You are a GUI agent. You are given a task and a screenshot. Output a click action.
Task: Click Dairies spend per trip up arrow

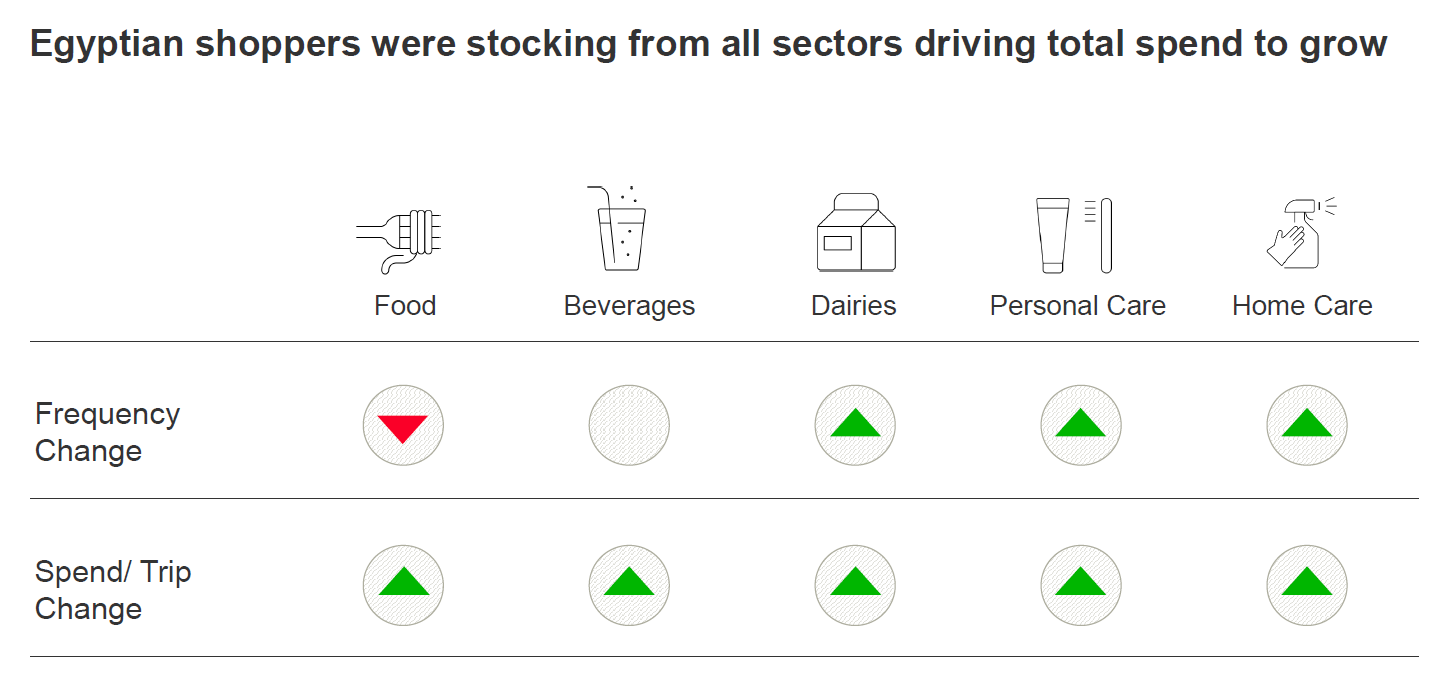[x=855, y=584]
